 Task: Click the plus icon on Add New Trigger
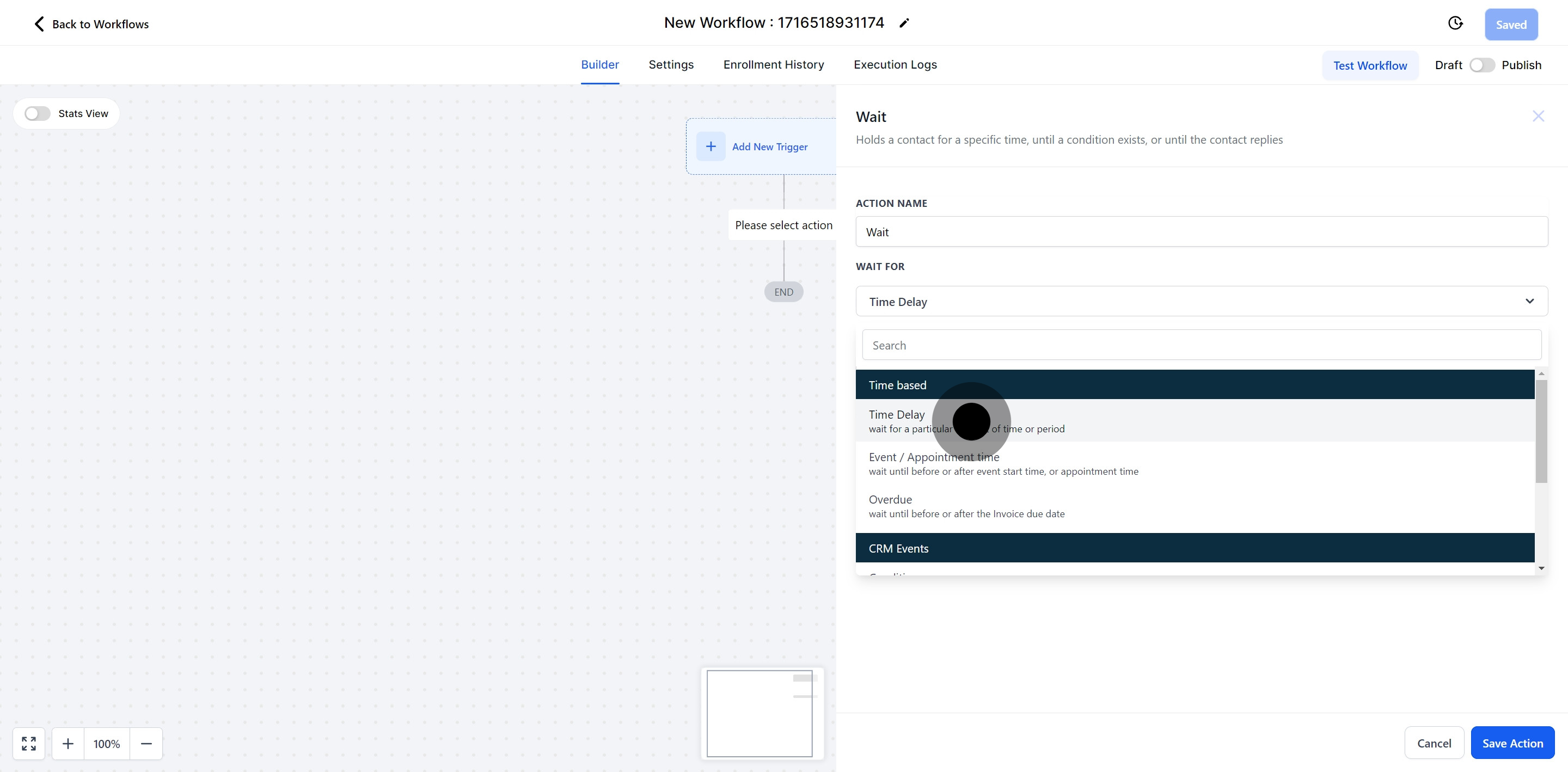click(x=710, y=146)
